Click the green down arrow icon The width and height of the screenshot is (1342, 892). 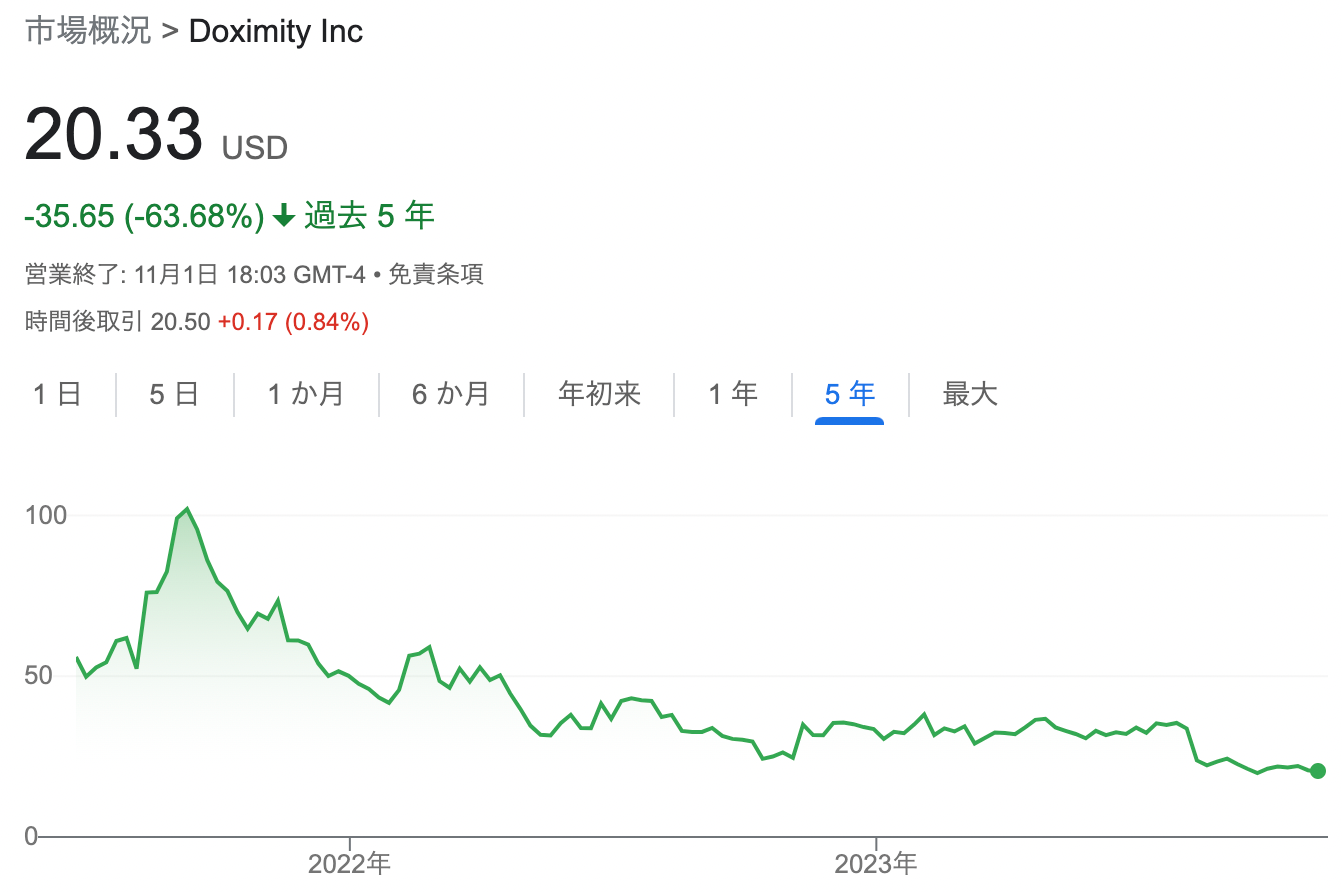[284, 216]
